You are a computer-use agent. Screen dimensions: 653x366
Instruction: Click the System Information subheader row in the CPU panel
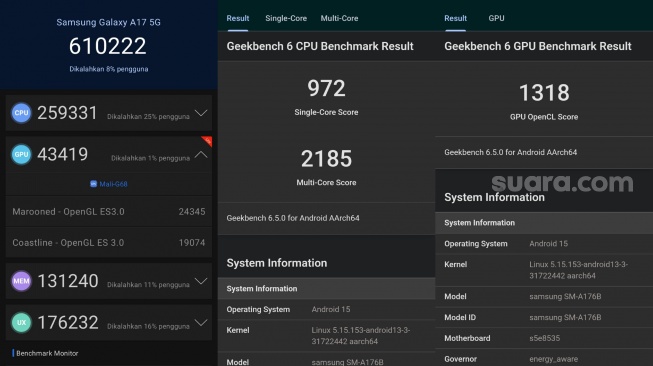pos(326,289)
